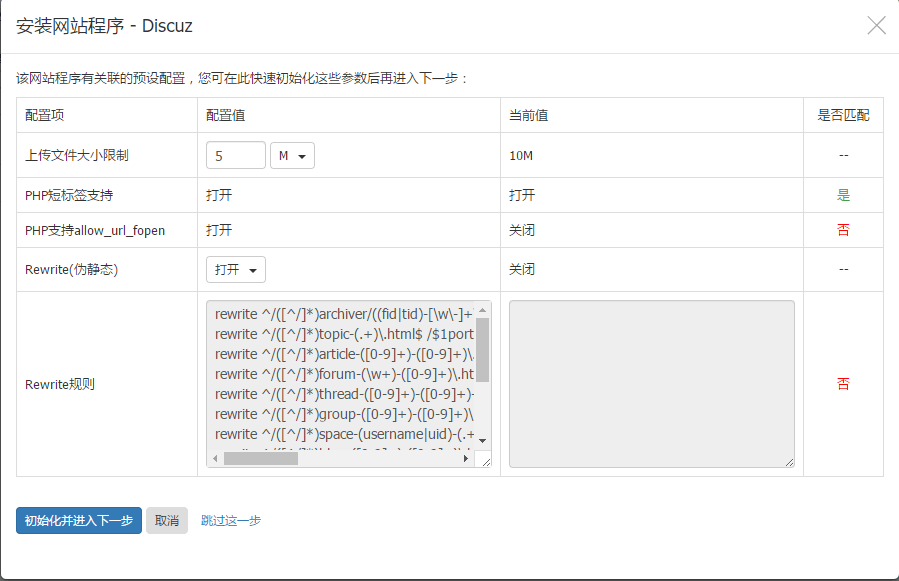The image size is (899, 581).
Task: Close the Discuz install dialog
Action: [x=877, y=25]
